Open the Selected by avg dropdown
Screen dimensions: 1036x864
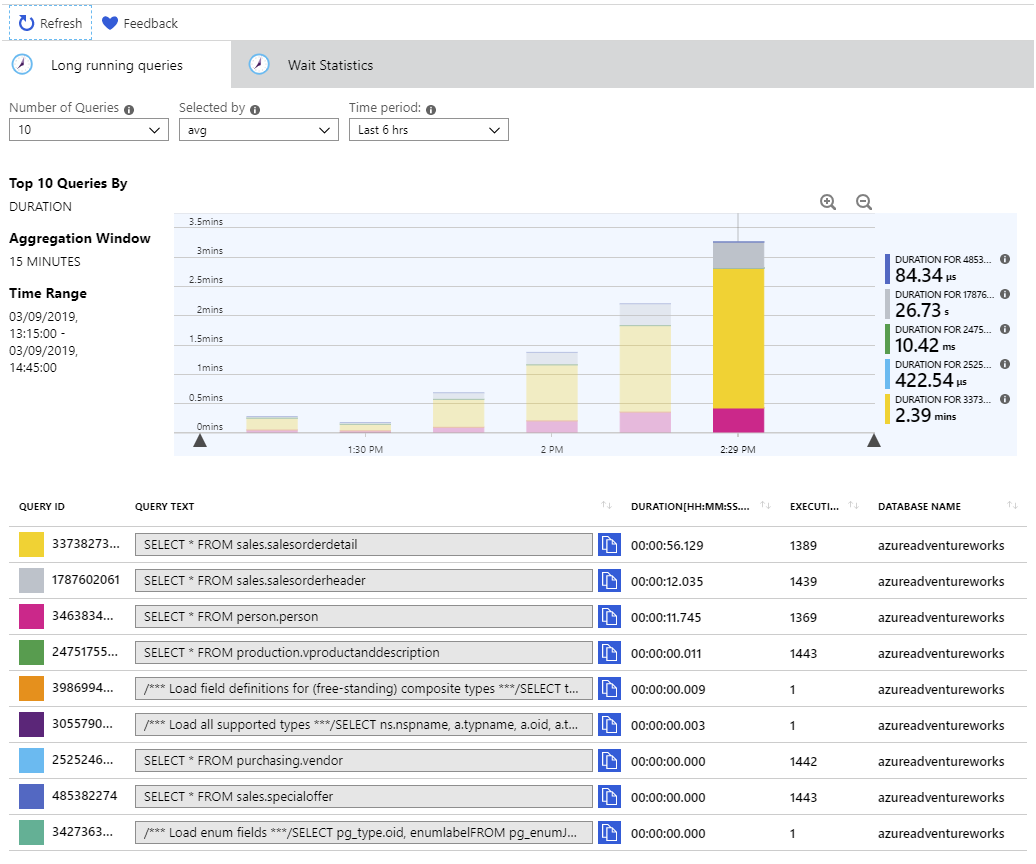pyautogui.click(x=258, y=129)
